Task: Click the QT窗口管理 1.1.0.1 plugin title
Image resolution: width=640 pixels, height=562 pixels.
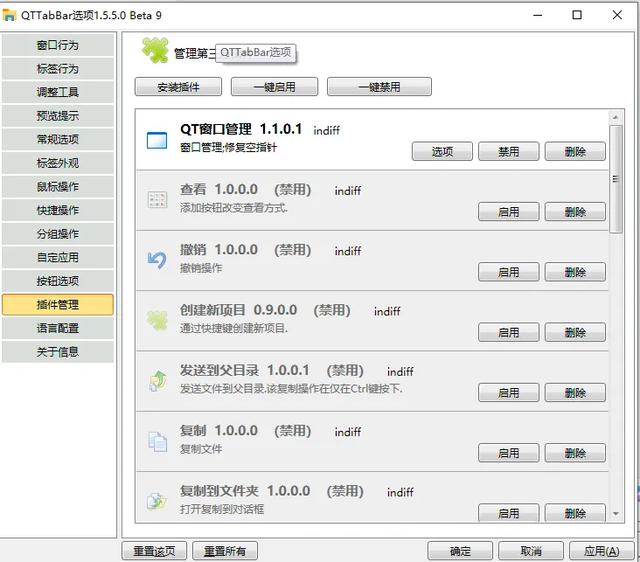Action: [241, 129]
